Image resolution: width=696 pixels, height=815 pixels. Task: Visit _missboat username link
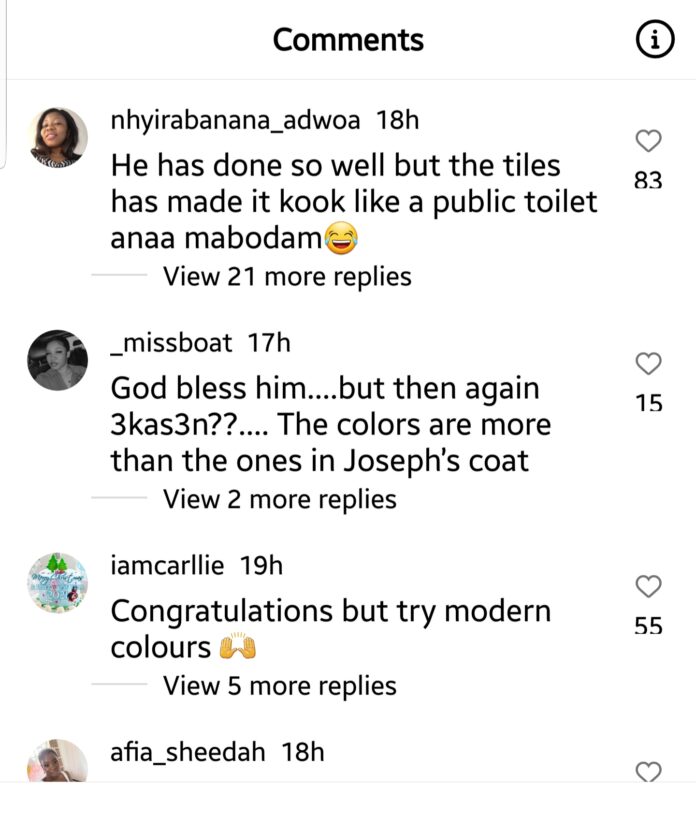pos(171,343)
